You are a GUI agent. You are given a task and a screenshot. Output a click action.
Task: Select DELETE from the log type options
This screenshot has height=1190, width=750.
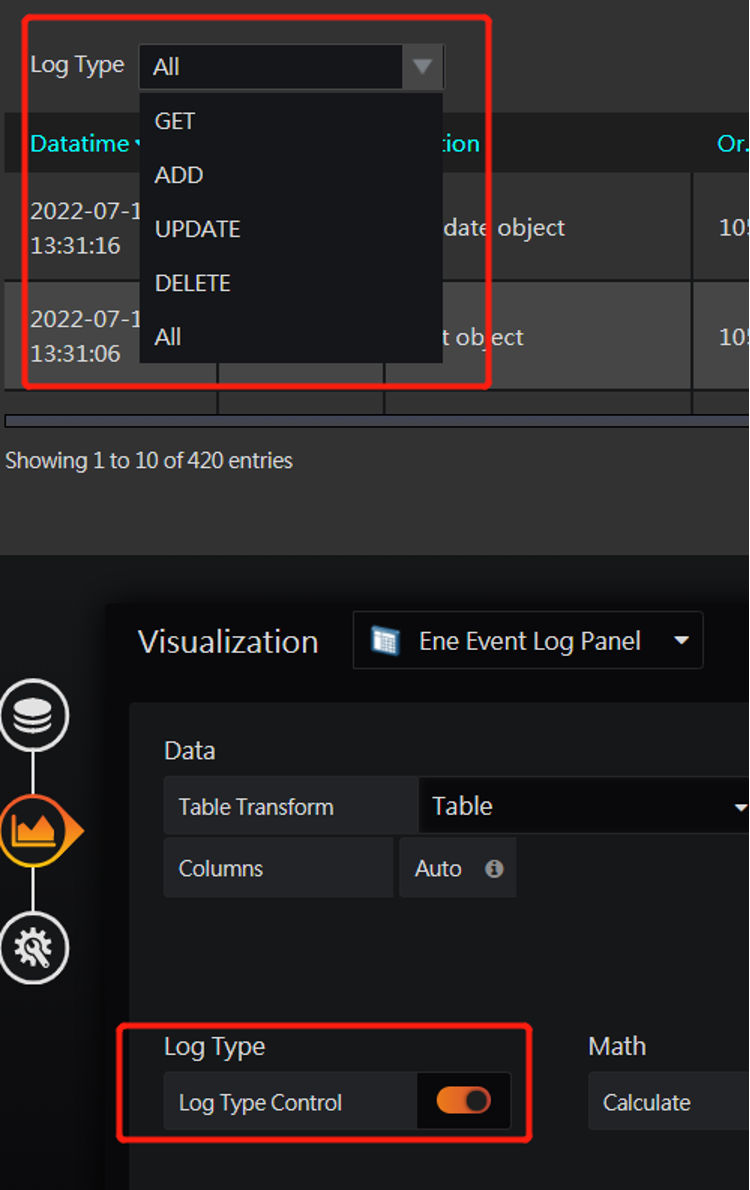point(192,283)
